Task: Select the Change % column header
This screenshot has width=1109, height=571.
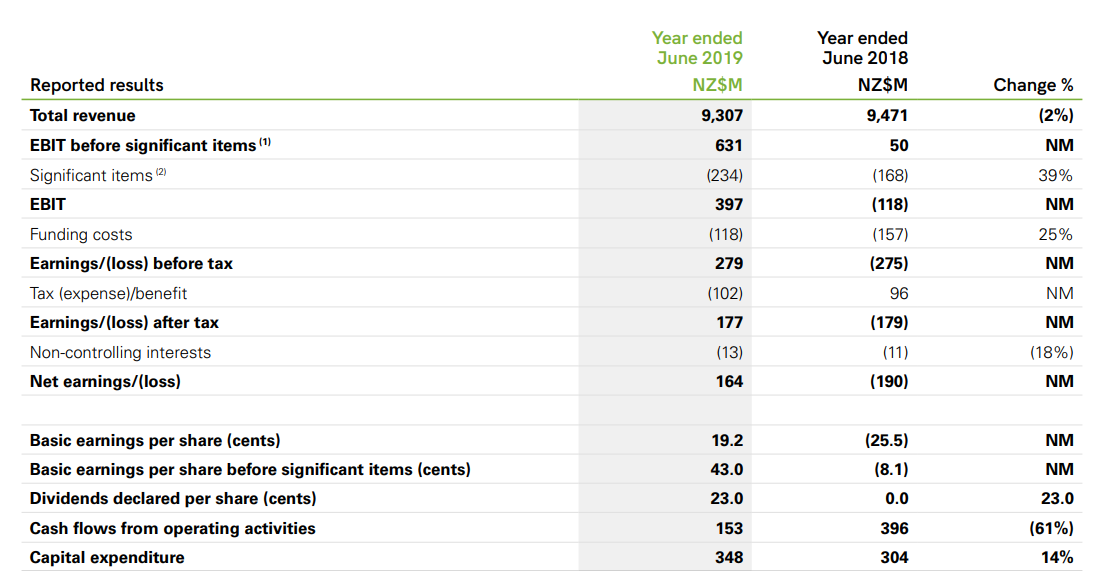Action: point(1033,86)
